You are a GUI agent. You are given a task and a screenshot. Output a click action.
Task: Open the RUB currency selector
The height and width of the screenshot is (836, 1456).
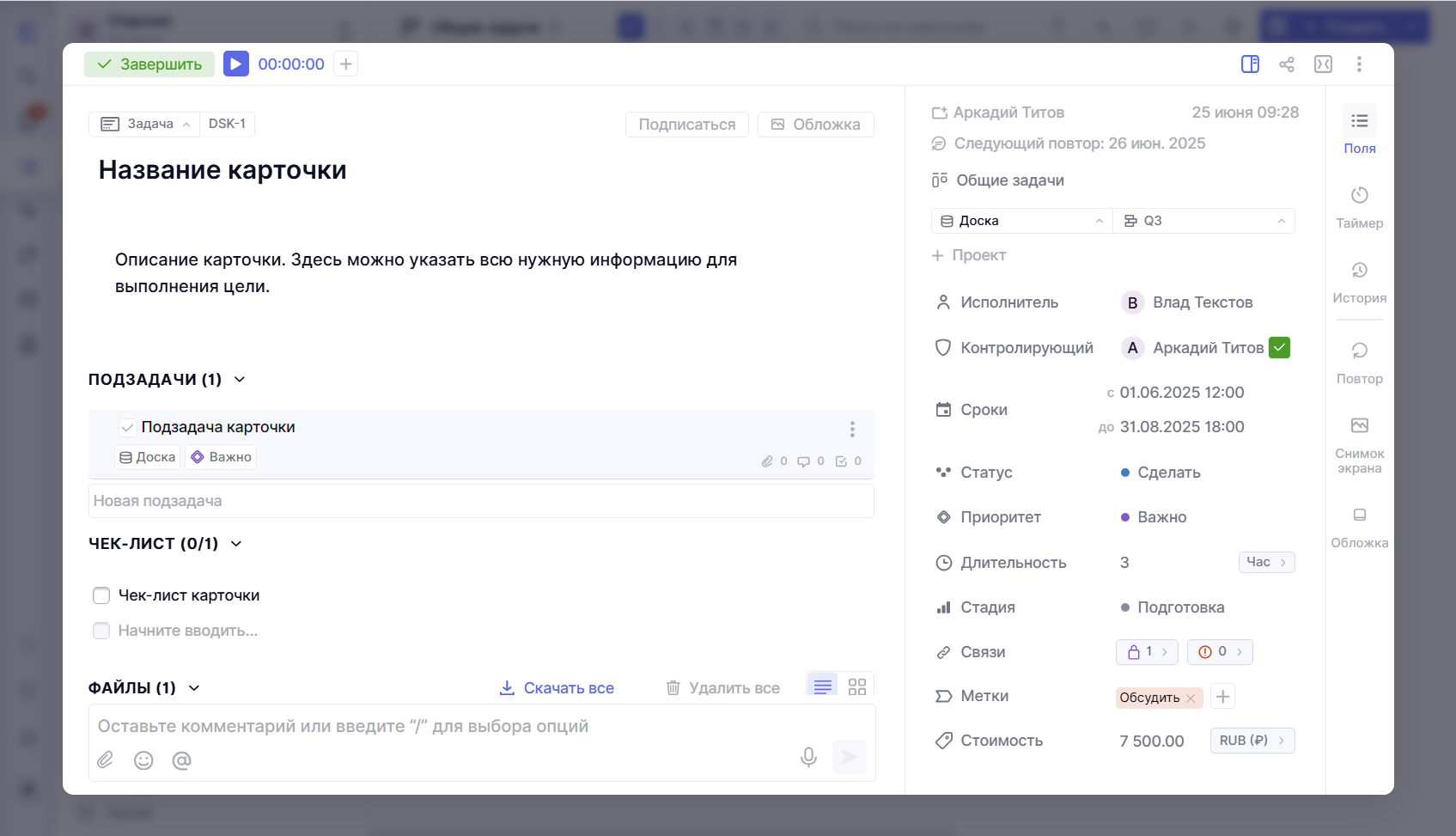pyautogui.click(x=1252, y=741)
